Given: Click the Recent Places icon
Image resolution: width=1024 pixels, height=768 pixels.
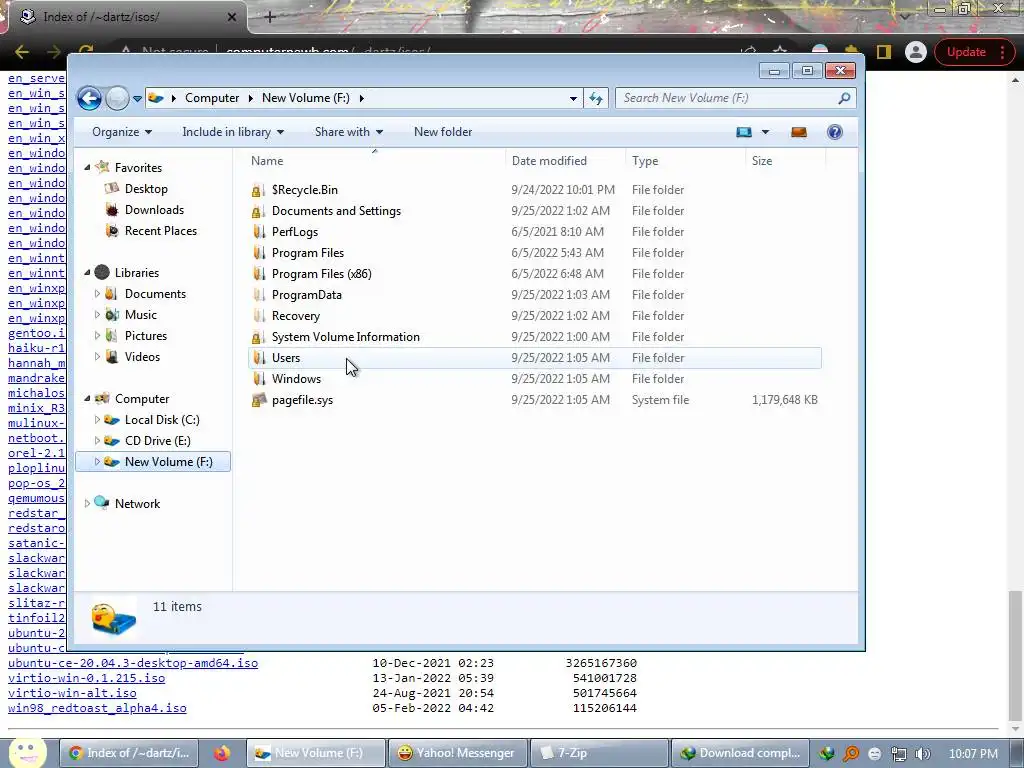Looking at the screenshot, I should pos(112,231).
